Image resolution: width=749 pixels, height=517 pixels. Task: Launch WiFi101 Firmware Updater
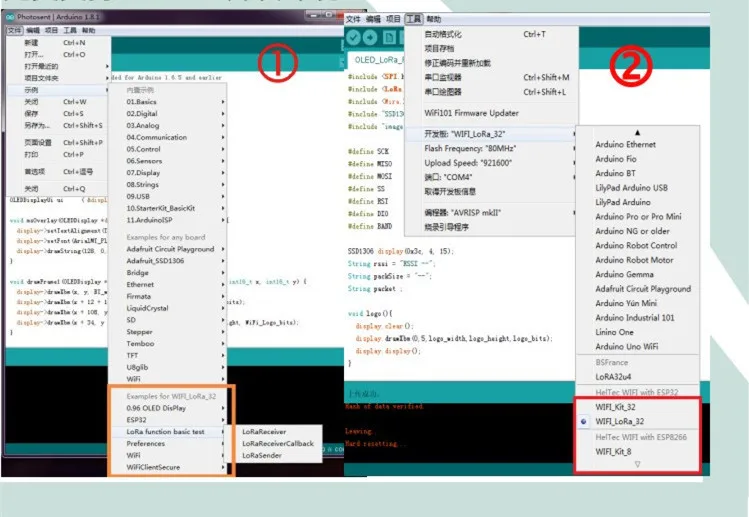(x=491, y=113)
